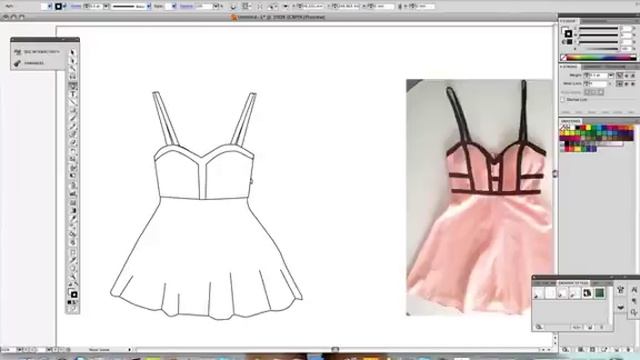
Task: Select the Magic Wand tool
Action: (x=73, y=69)
